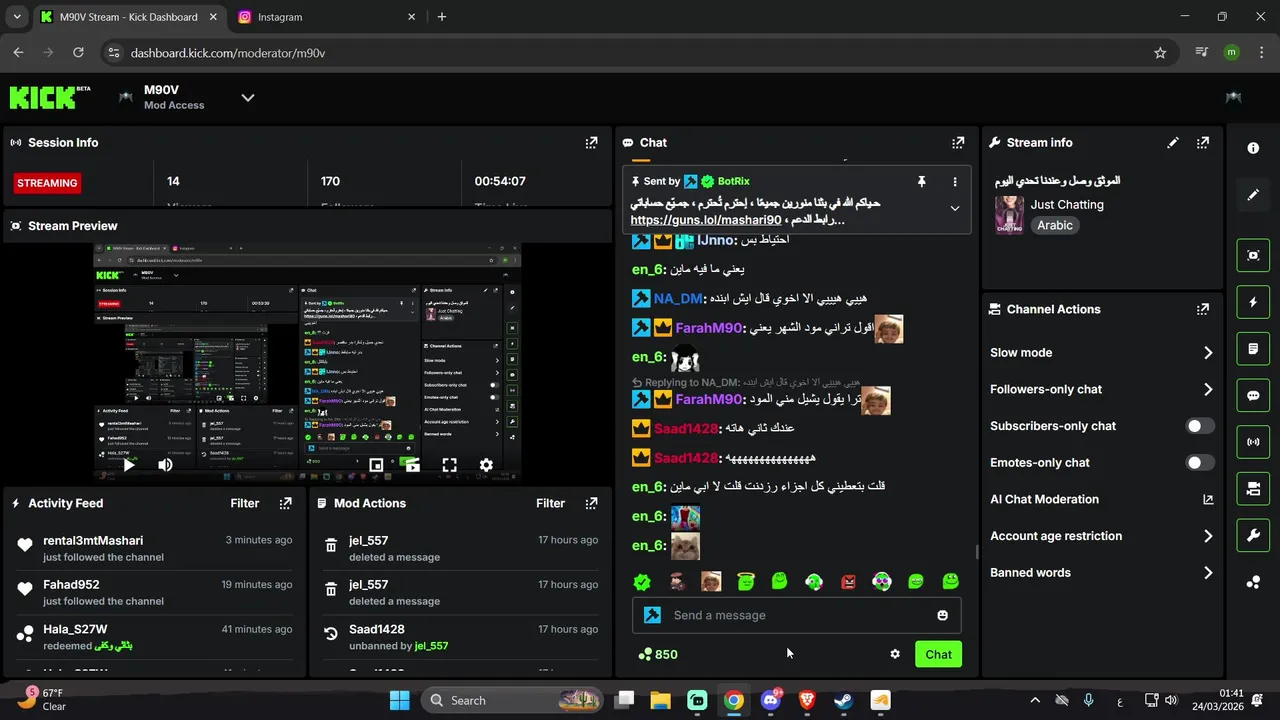Open Mod Actions Filter
The height and width of the screenshot is (720, 1280).
(x=550, y=504)
